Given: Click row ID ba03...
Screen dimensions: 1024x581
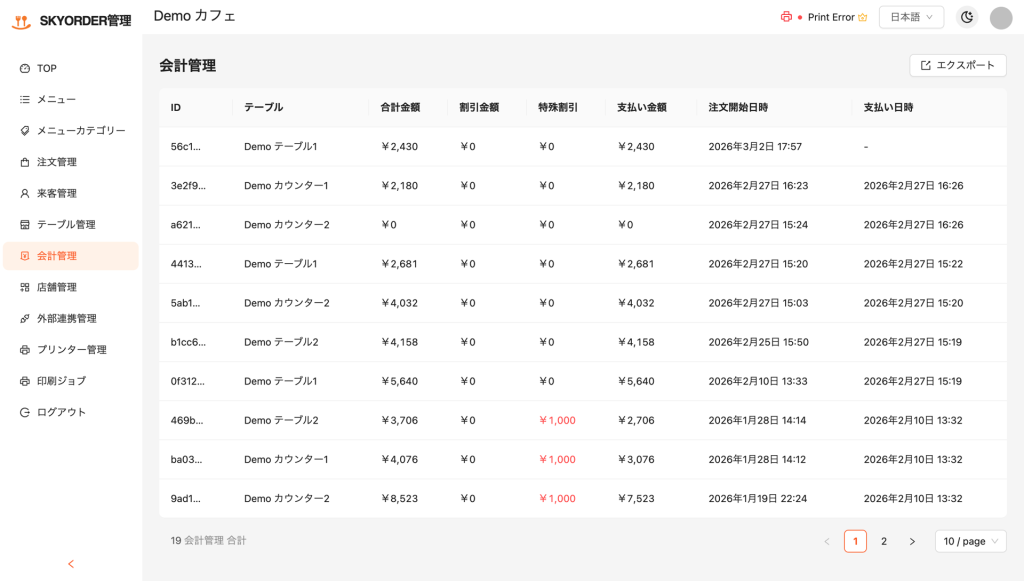Looking at the screenshot, I should pyautogui.click(x=186, y=460).
